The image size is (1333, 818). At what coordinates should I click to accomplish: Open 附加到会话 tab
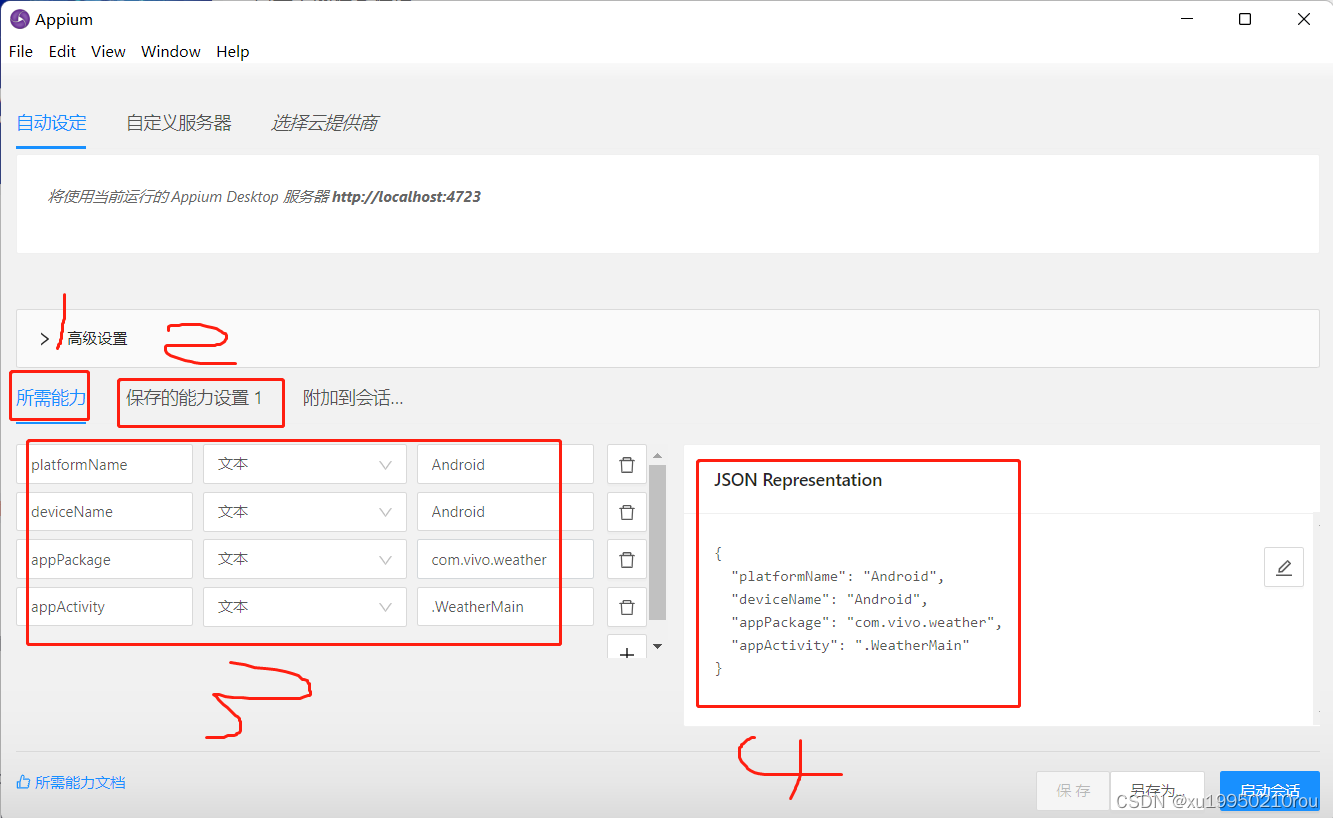[x=353, y=398]
